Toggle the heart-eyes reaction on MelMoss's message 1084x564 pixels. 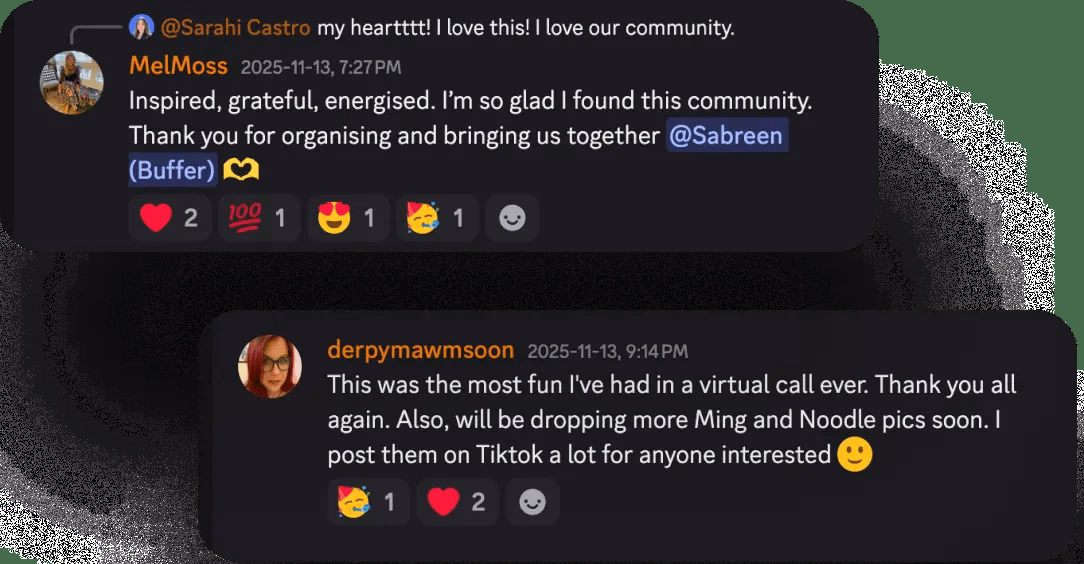(x=348, y=218)
